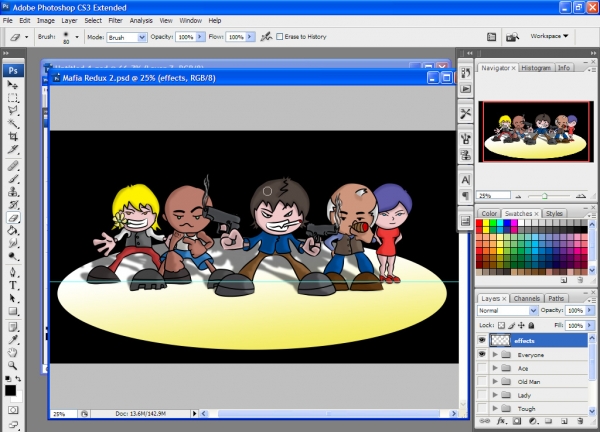Select the Move tool
The image size is (600, 432).
click(x=13, y=85)
